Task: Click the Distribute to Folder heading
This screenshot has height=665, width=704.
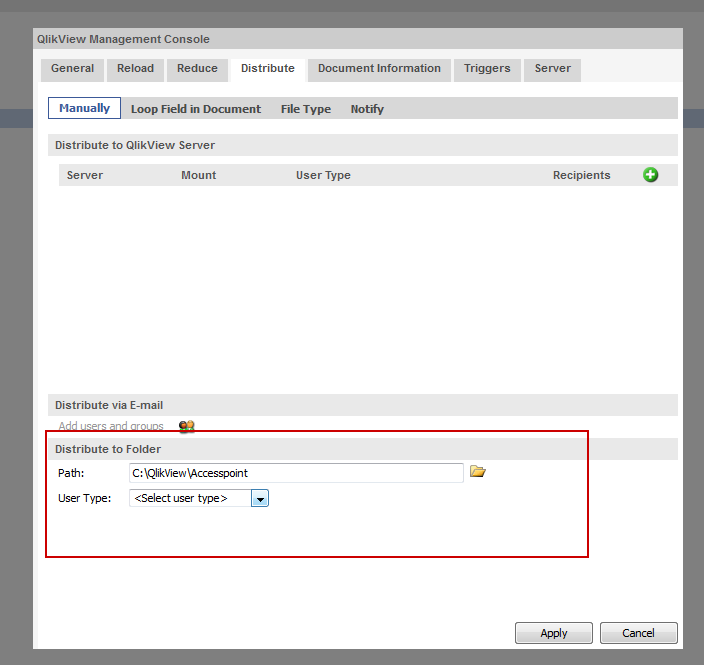Action: [108, 449]
